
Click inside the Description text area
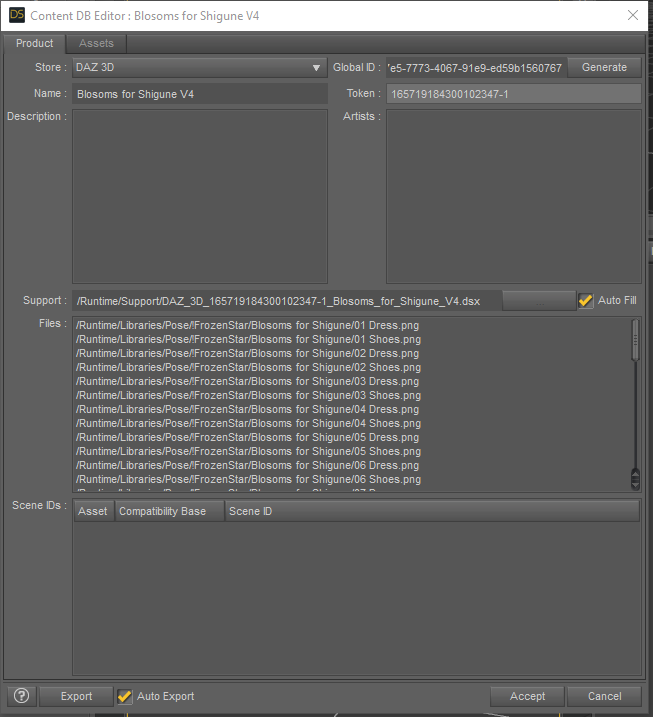pos(200,196)
